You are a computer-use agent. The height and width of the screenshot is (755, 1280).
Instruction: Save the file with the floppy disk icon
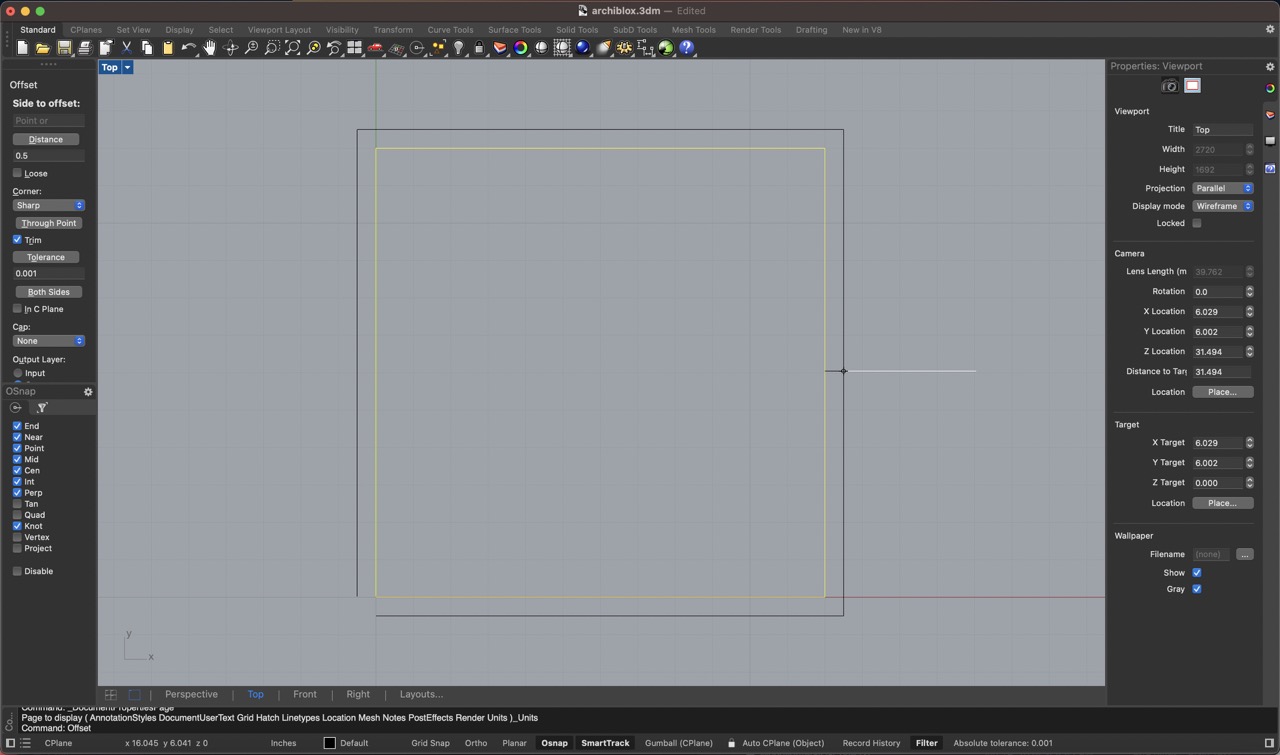coord(64,48)
